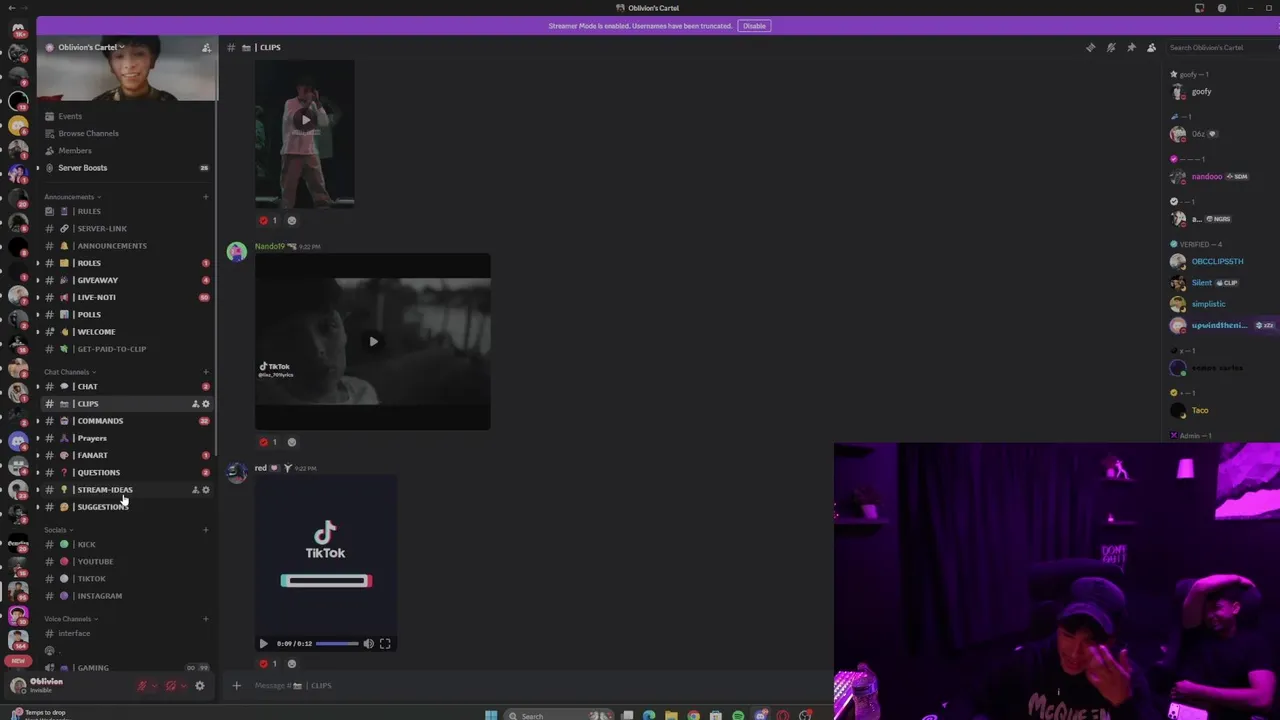Toggle the member list icon
Screen dimensions: 1280x720
(x=1151, y=47)
